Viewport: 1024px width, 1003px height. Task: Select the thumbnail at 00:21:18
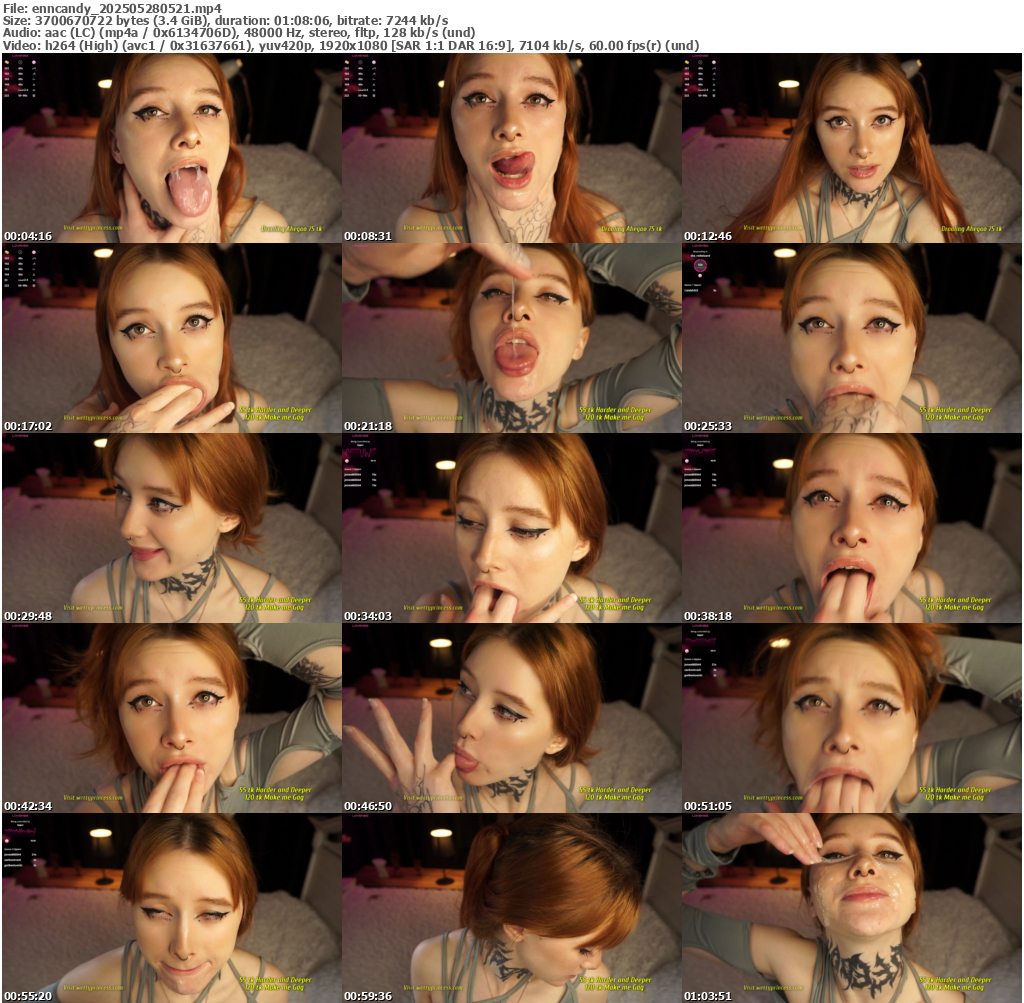point(511,338)
